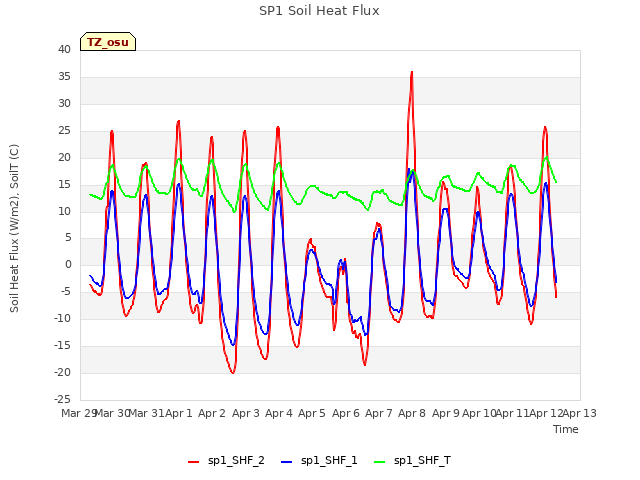Click the y-axis label Soil Heat Flux (W/m2), SoilT (C)
The image size is (640, 480).
(x=14, y=228)
